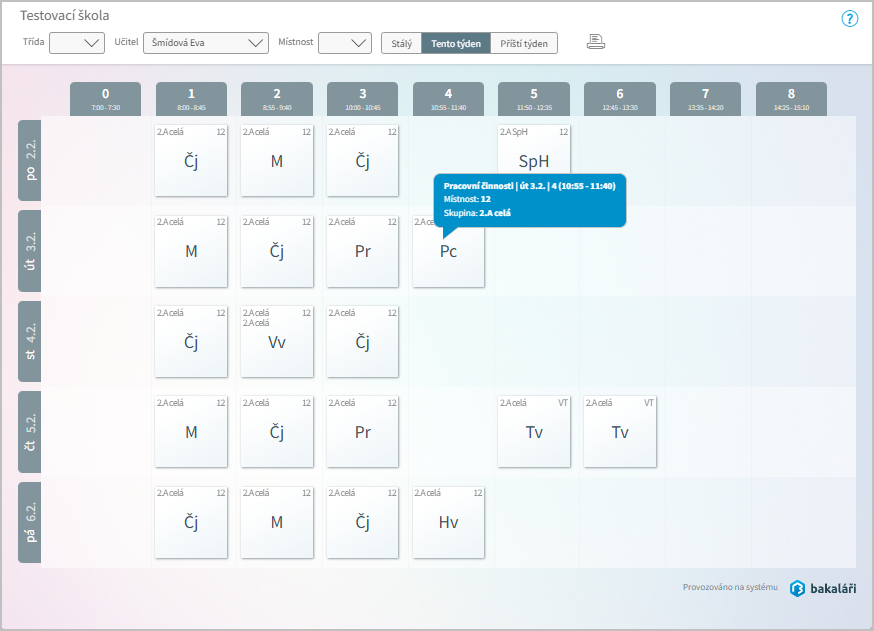The width and height of the screenshot is (874, 631).
Task: Click the period 0 column header
Action: click(105, 98)
